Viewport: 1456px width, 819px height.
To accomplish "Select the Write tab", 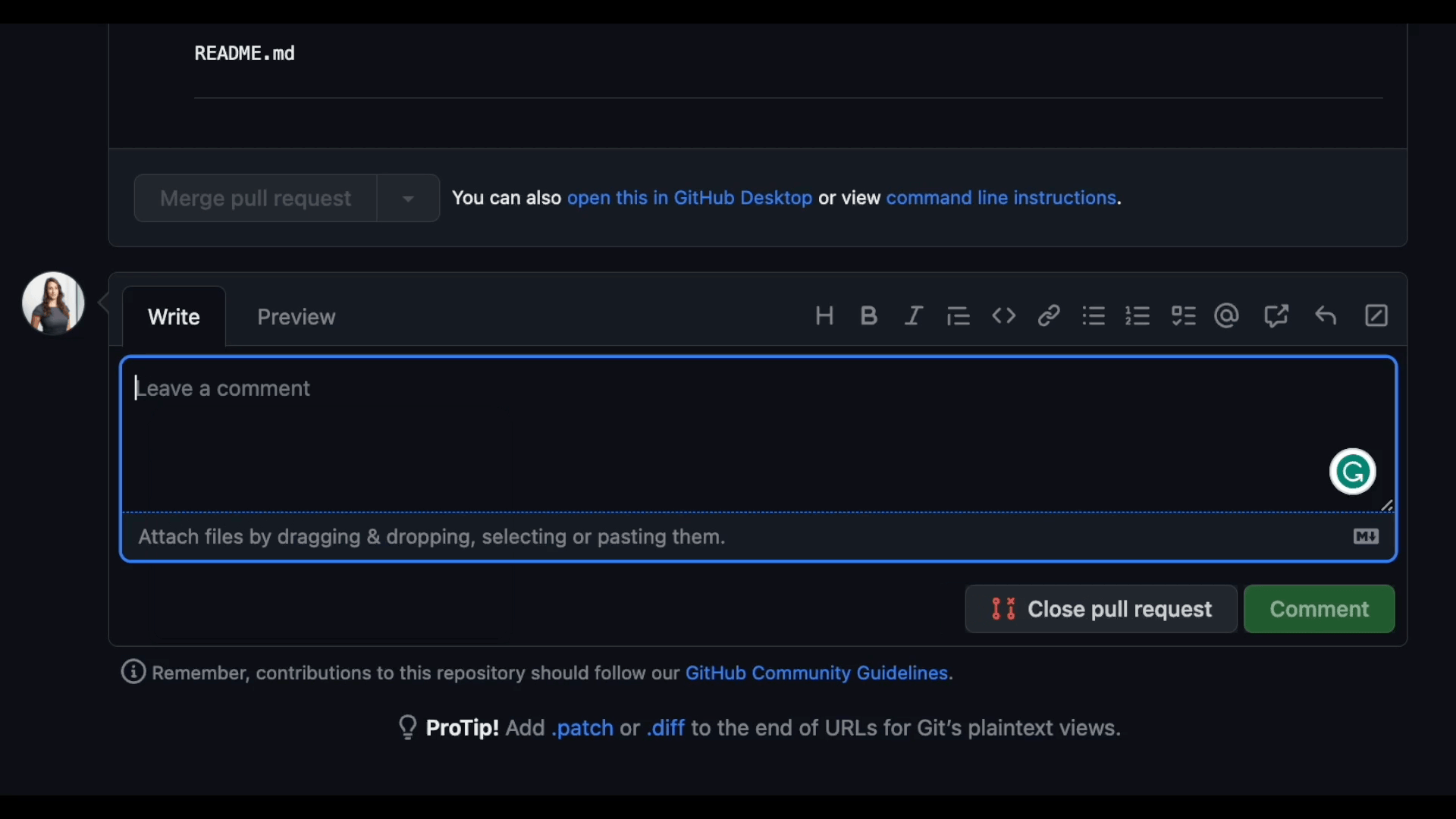I will click(x=174, y=317).
